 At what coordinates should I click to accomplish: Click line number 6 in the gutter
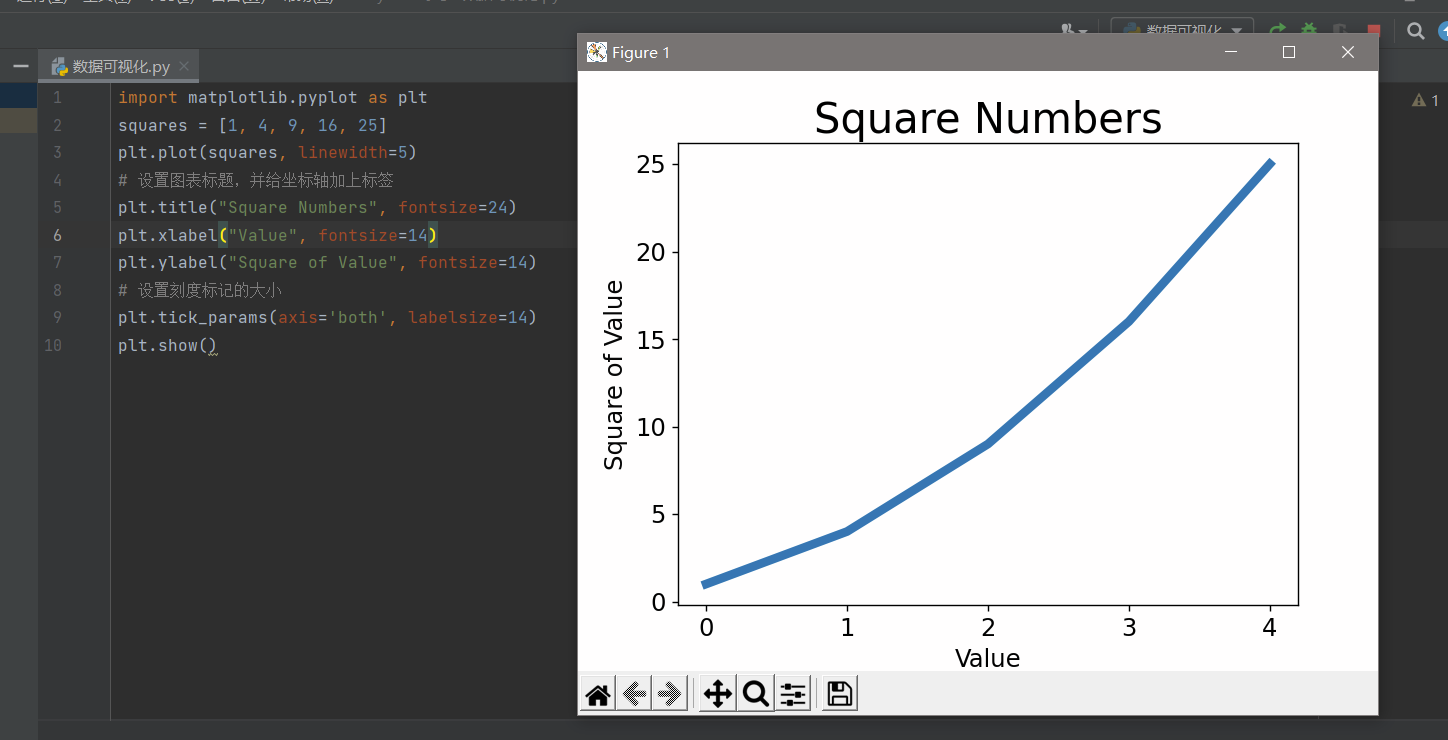tap(57, 235)
